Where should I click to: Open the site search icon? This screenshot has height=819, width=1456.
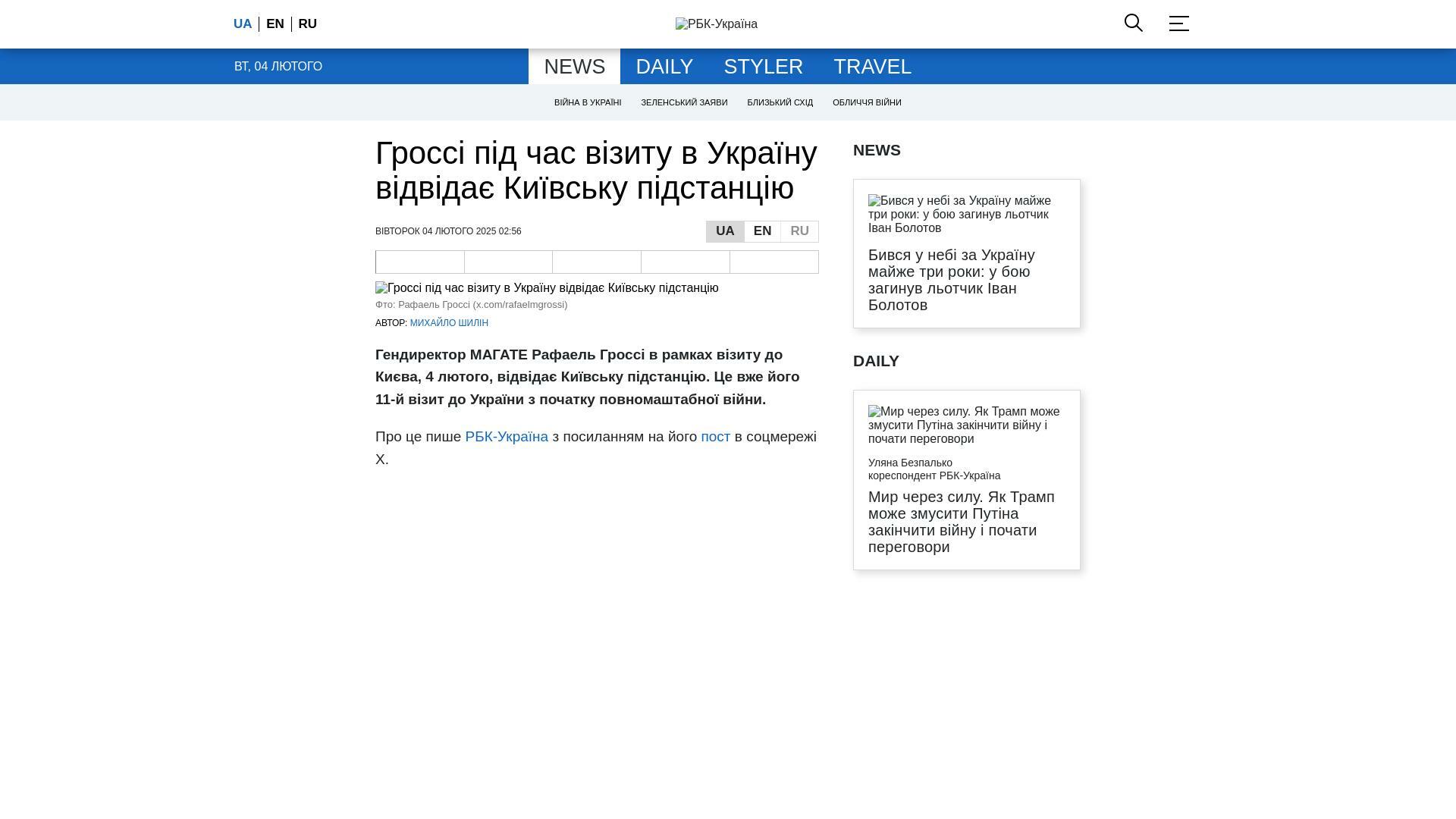coord(1134,24)
